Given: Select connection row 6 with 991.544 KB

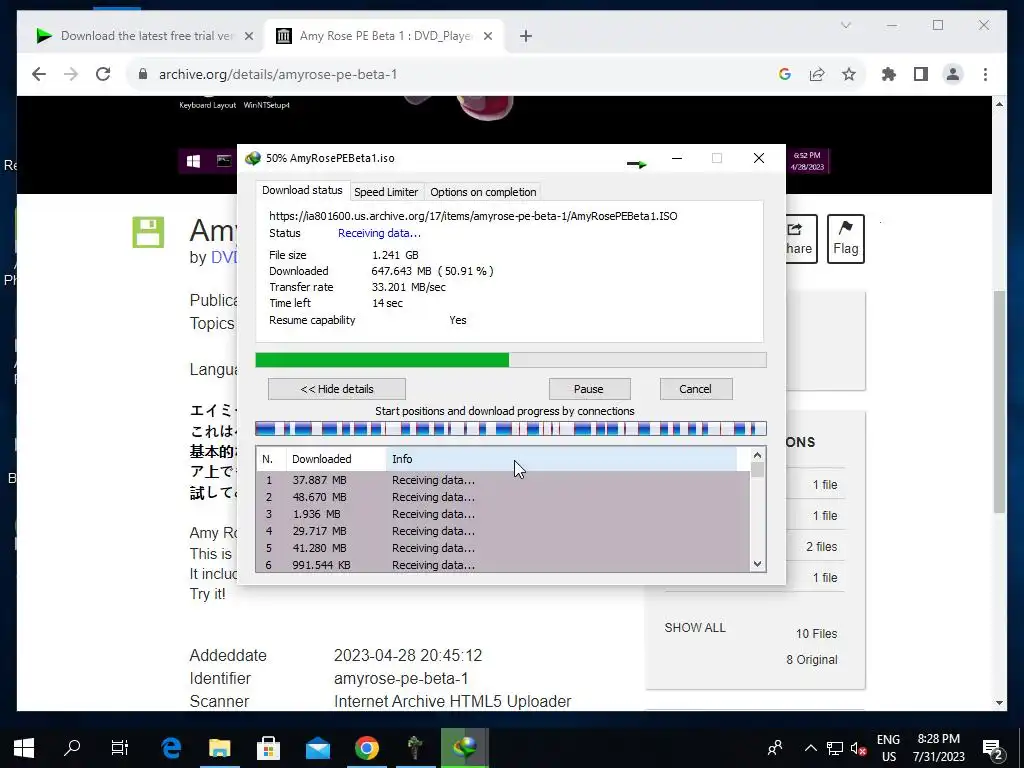Looking at the screenshot, I should 503,564.
